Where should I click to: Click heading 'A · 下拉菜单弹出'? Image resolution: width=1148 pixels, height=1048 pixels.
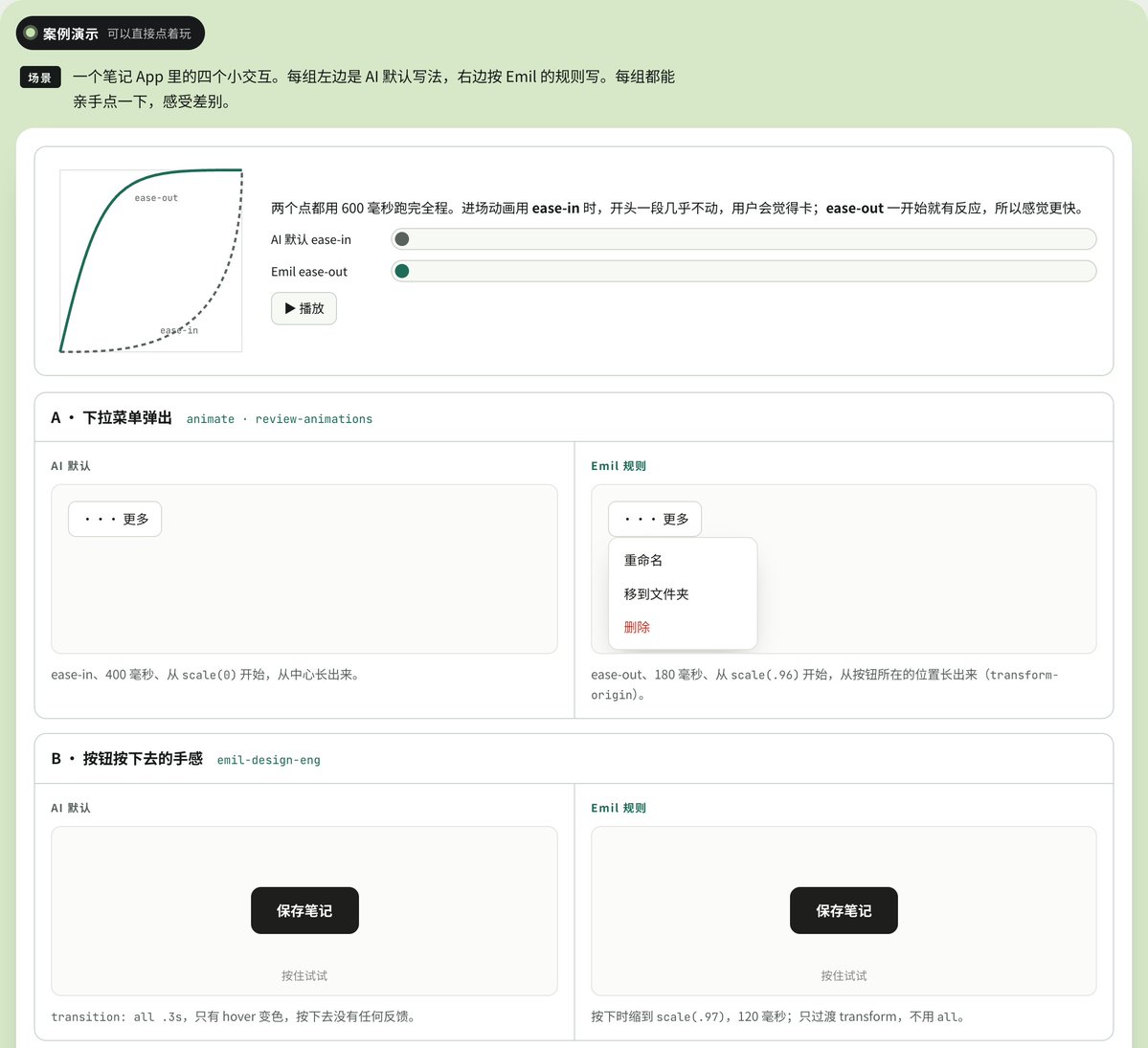click(x=111, y=418)
